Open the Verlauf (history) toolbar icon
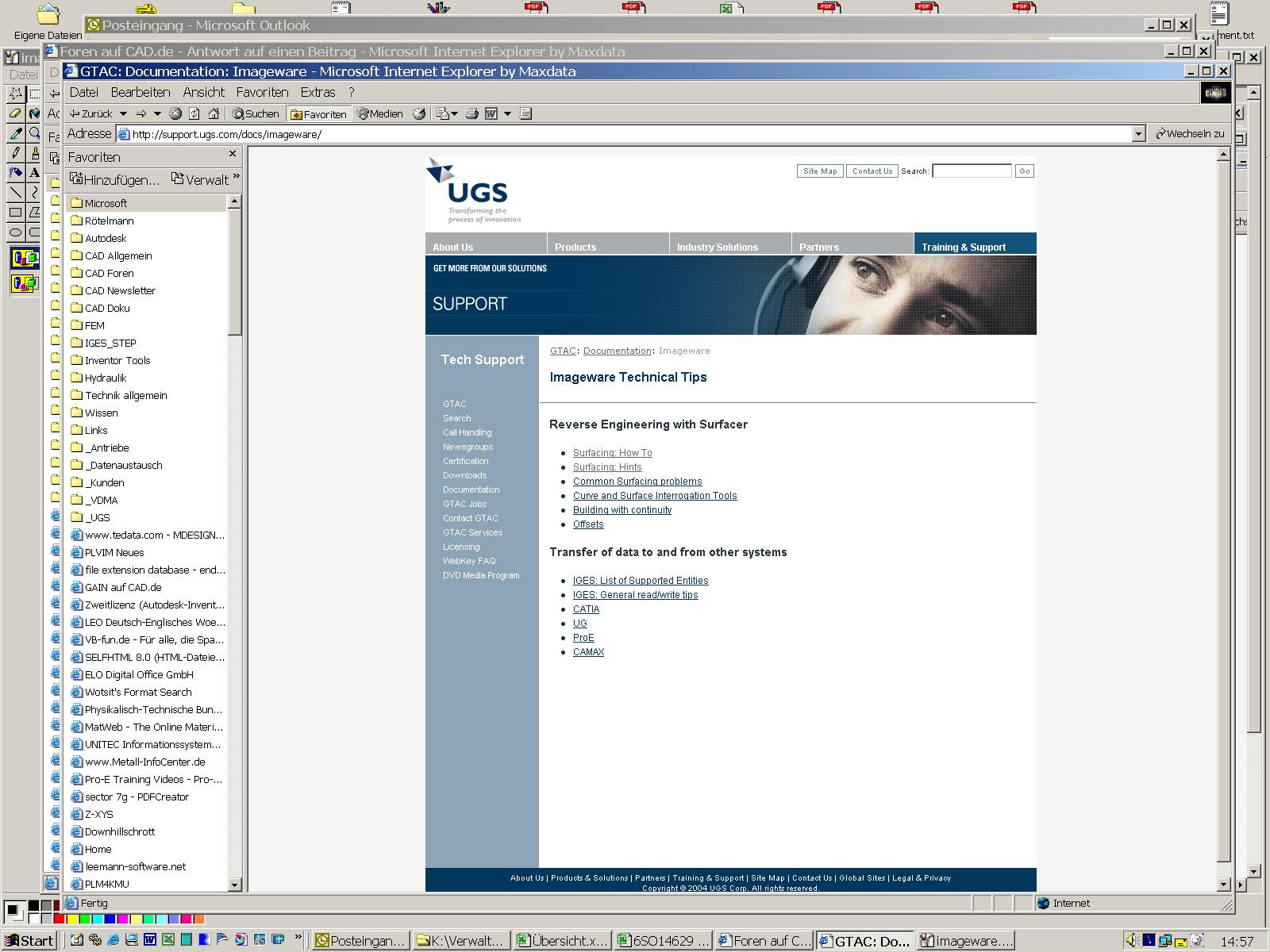 (x=419, y=113)
